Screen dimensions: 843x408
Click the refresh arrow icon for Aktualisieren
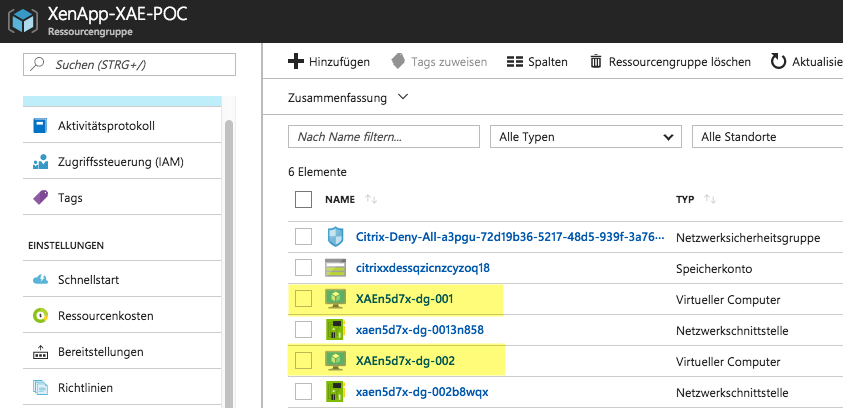778,61
